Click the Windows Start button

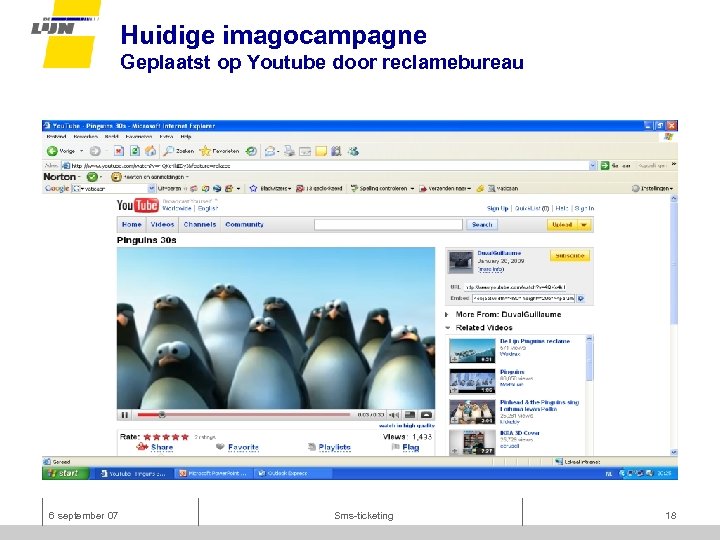tap(65, 473)
